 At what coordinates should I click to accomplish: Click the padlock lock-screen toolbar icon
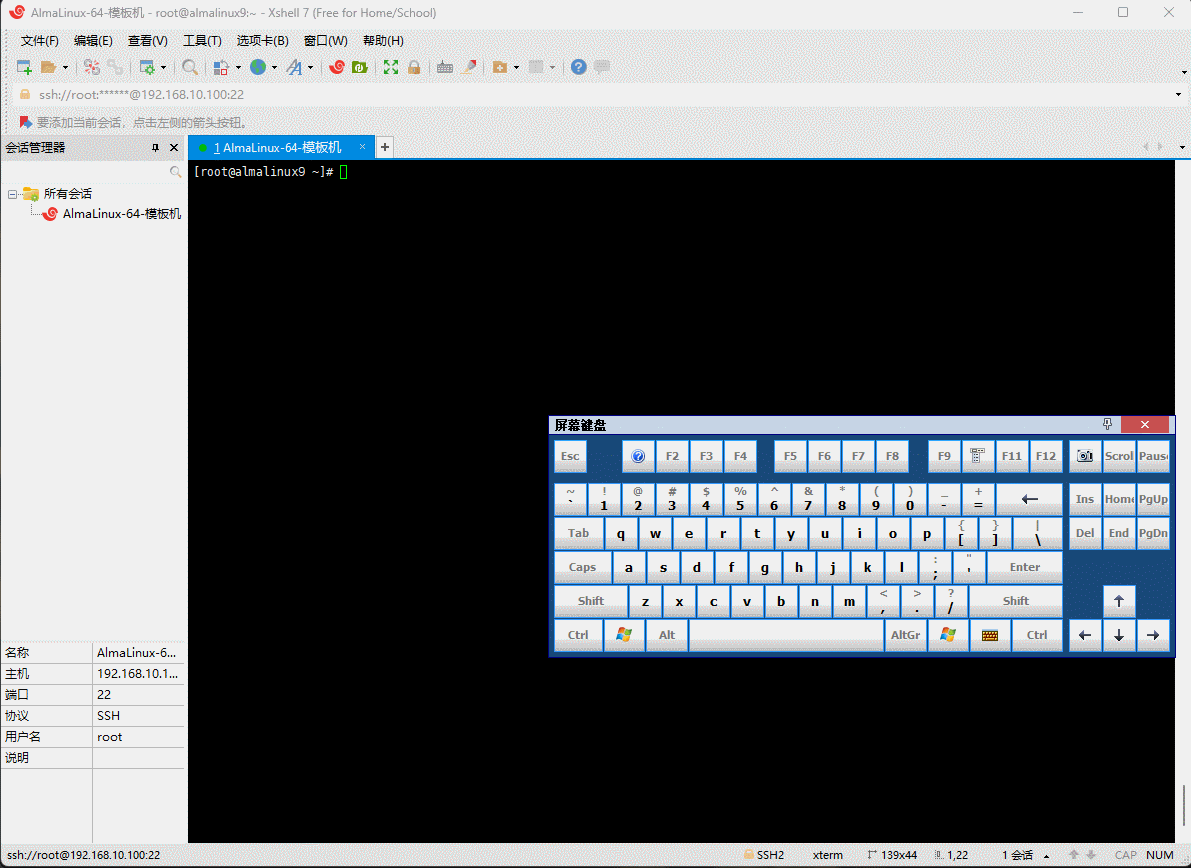click(x=414, y=67)
